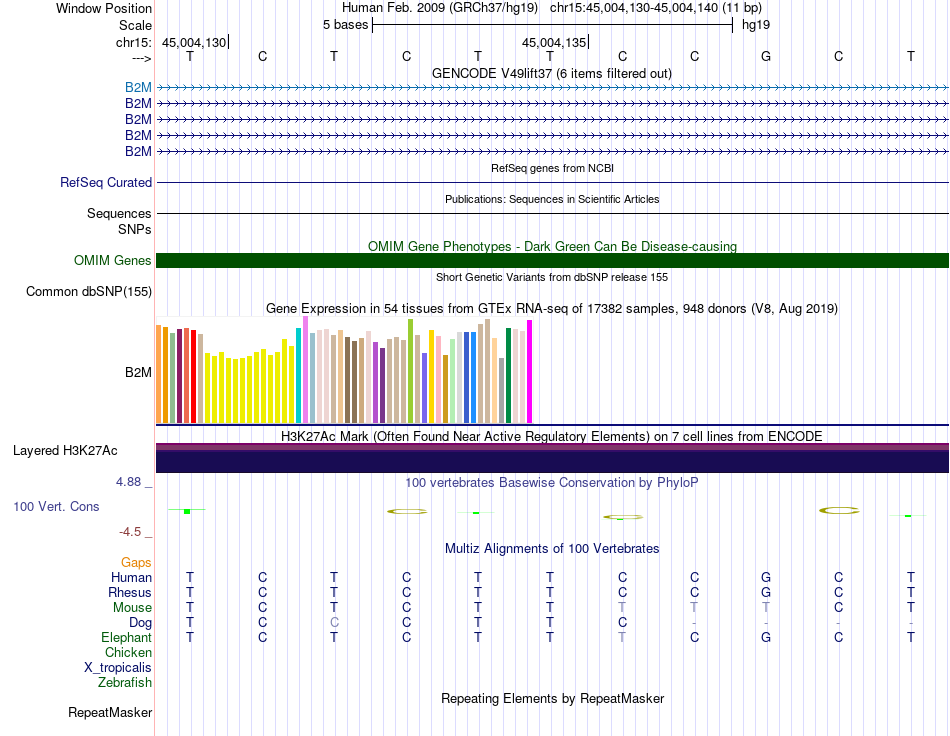Viewport: 950px width, 736px height.
Task: Click the RepeatMasker track label
Action: [x=110, y=712]
